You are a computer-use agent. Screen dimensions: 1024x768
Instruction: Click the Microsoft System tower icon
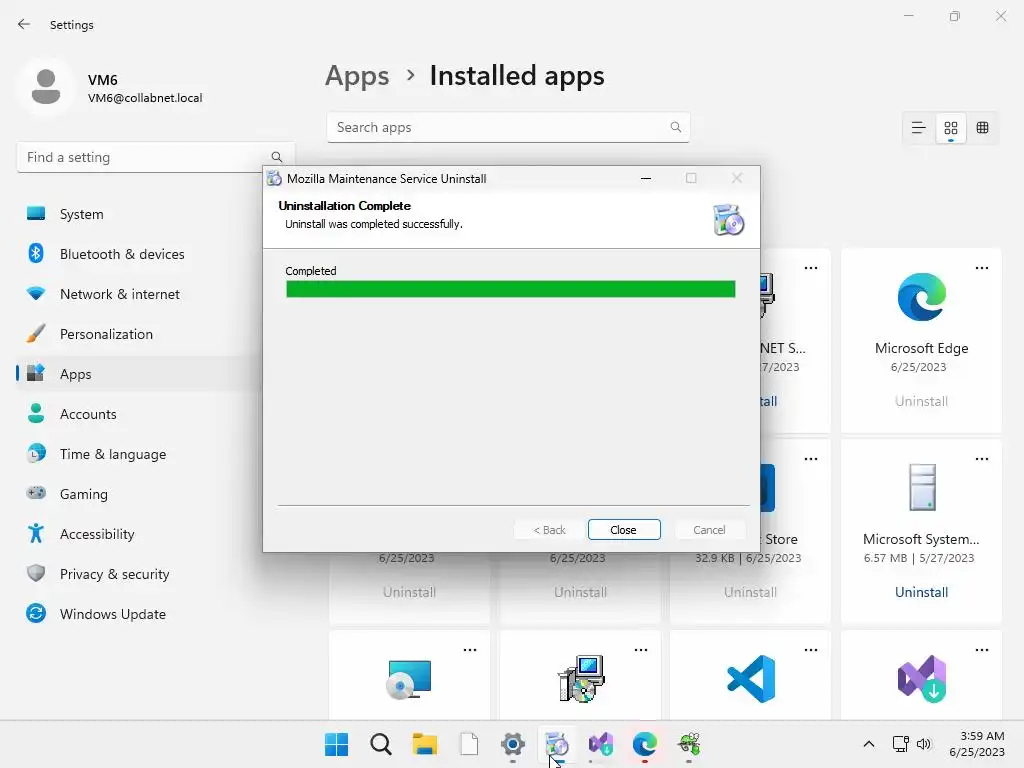(x=922, y=487)
